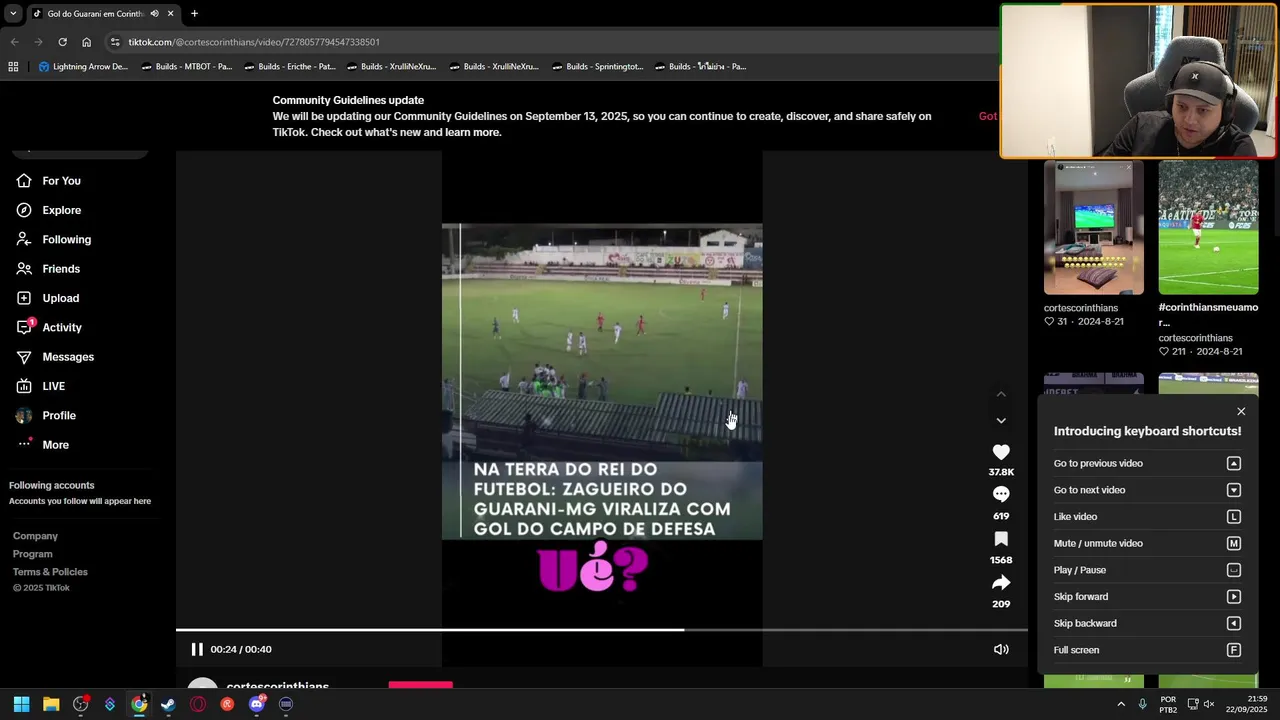1280x720 pixels.
Task: Expand the Terms & Policies section
Action: click(50, 572)
